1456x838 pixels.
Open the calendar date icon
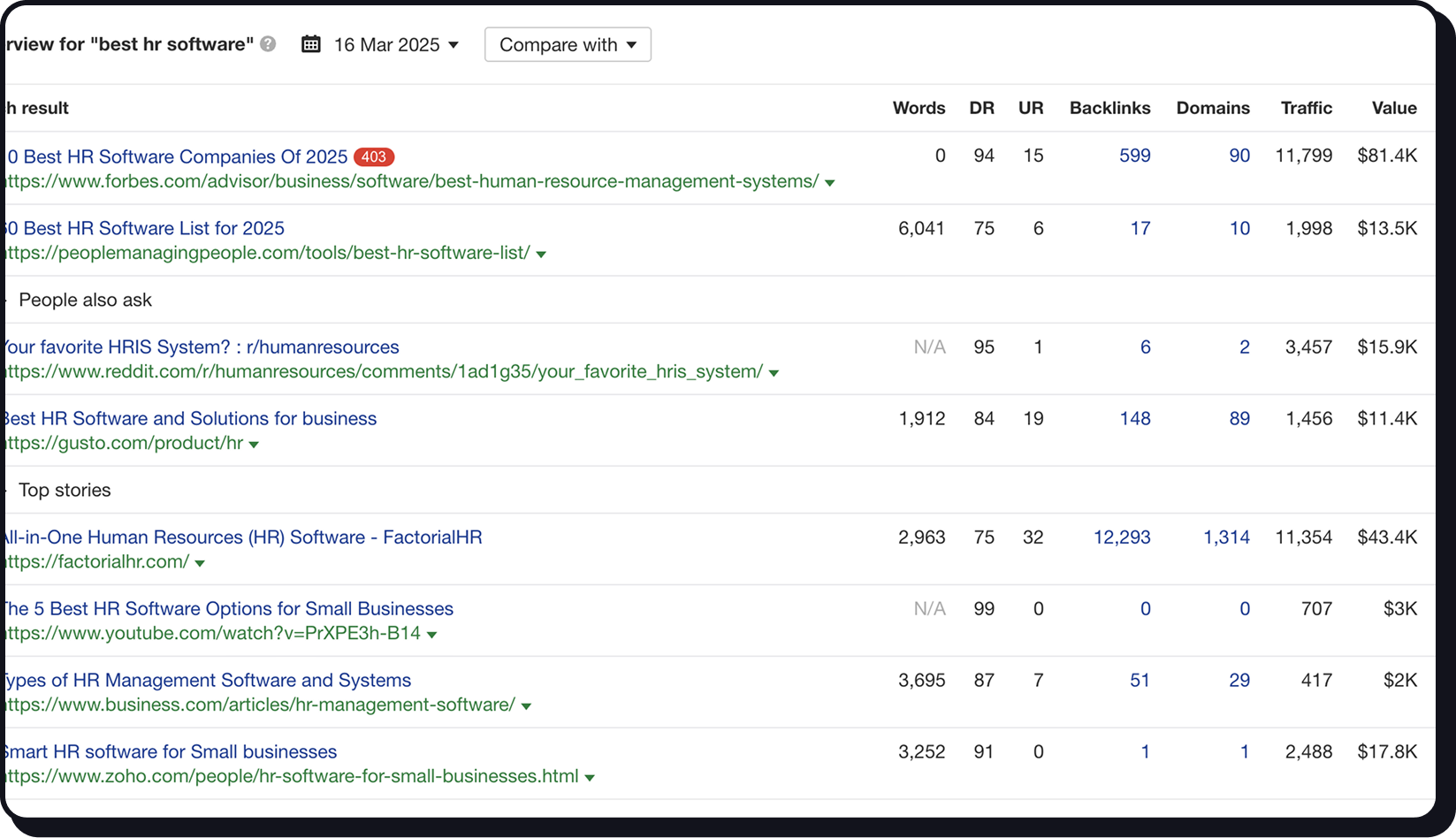point(311,44)
